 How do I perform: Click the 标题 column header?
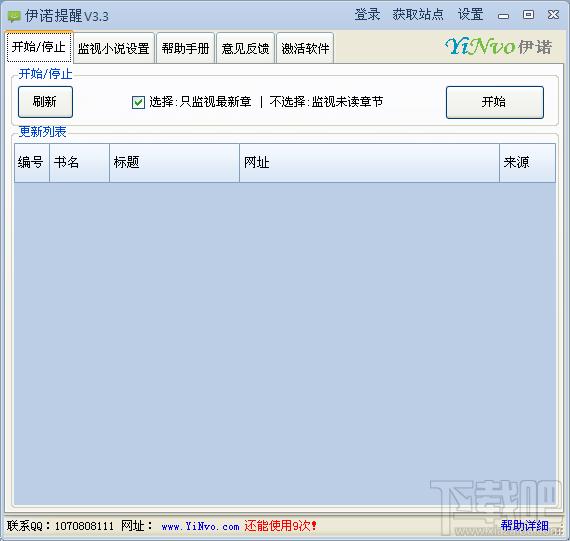174,163
